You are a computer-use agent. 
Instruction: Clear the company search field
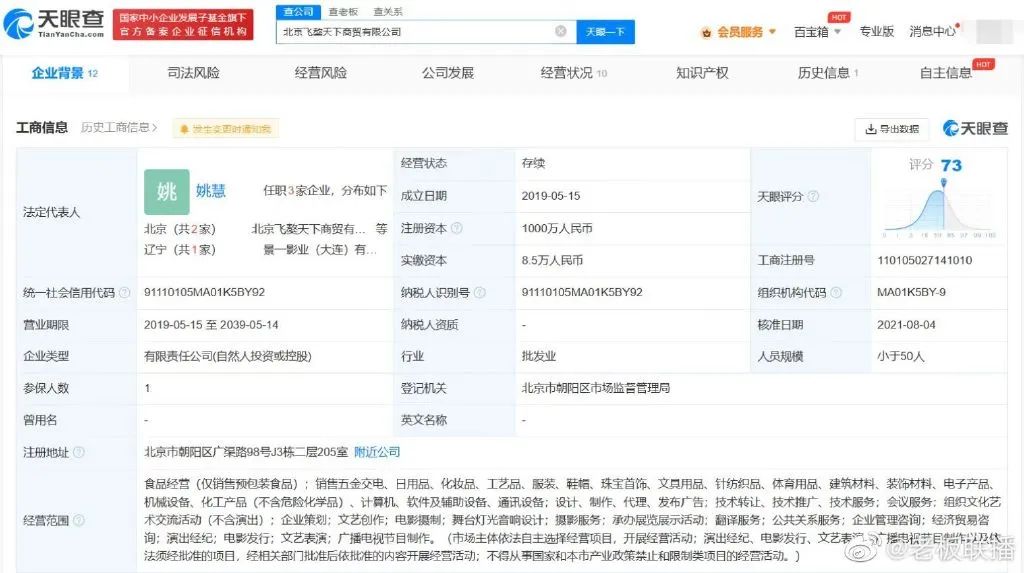click(560, 31)
